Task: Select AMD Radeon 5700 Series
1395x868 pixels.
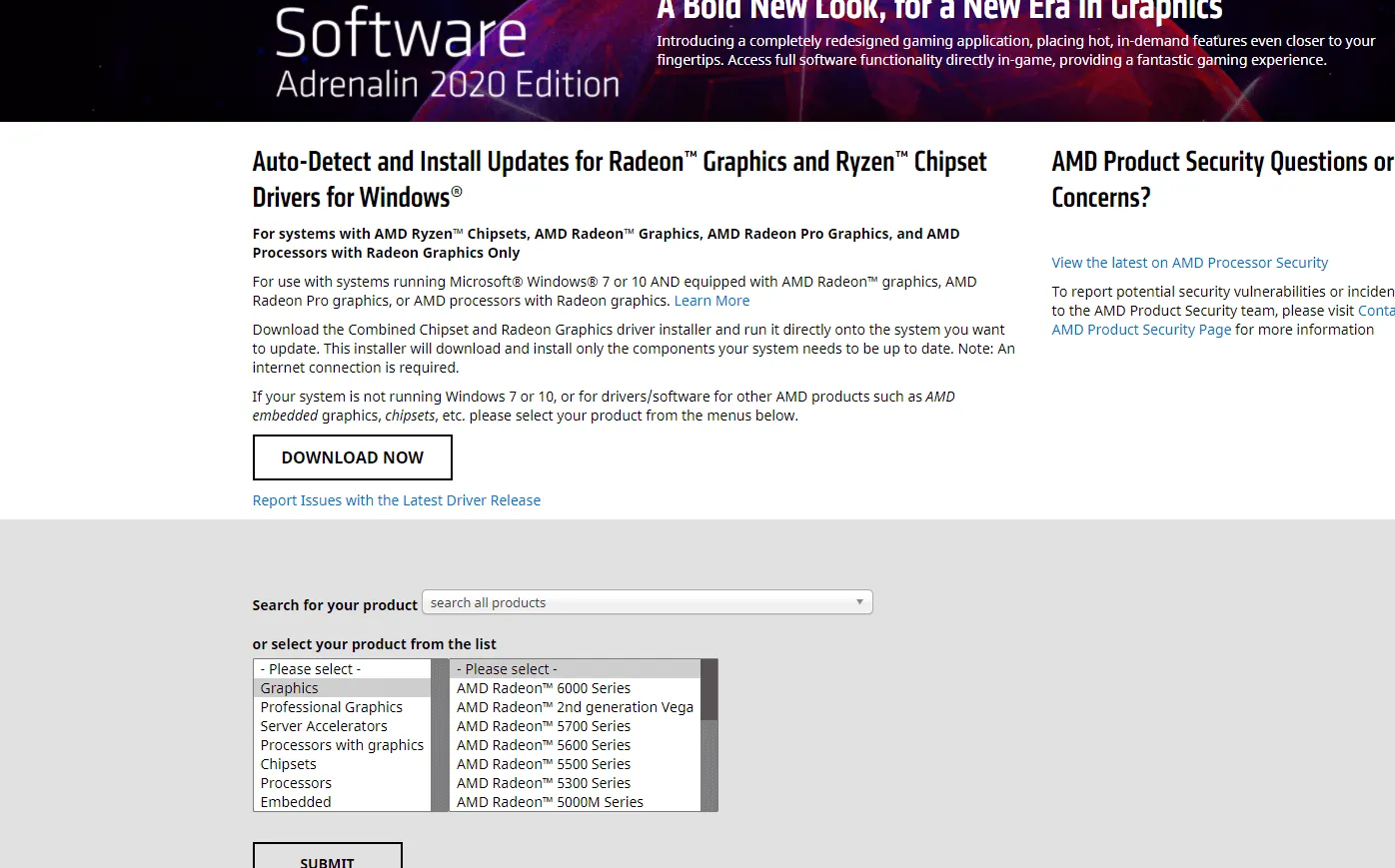Action: pos(544,726)
